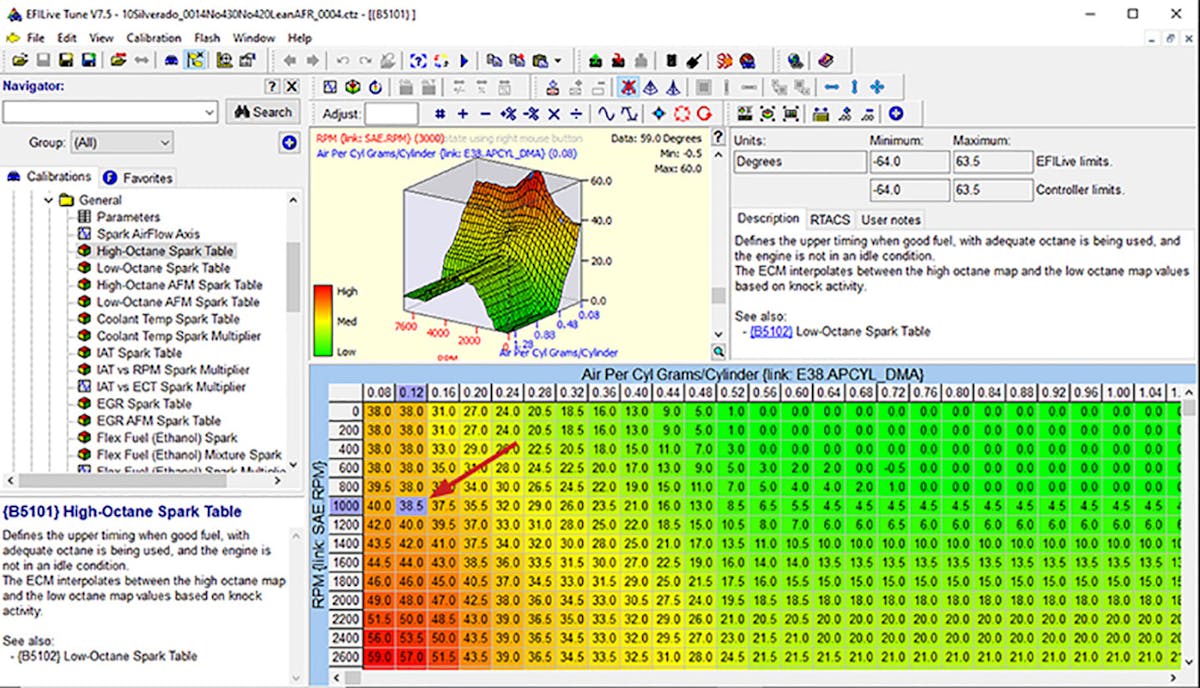Click the Search button
1200x688 pixels.
coord(262,112)
